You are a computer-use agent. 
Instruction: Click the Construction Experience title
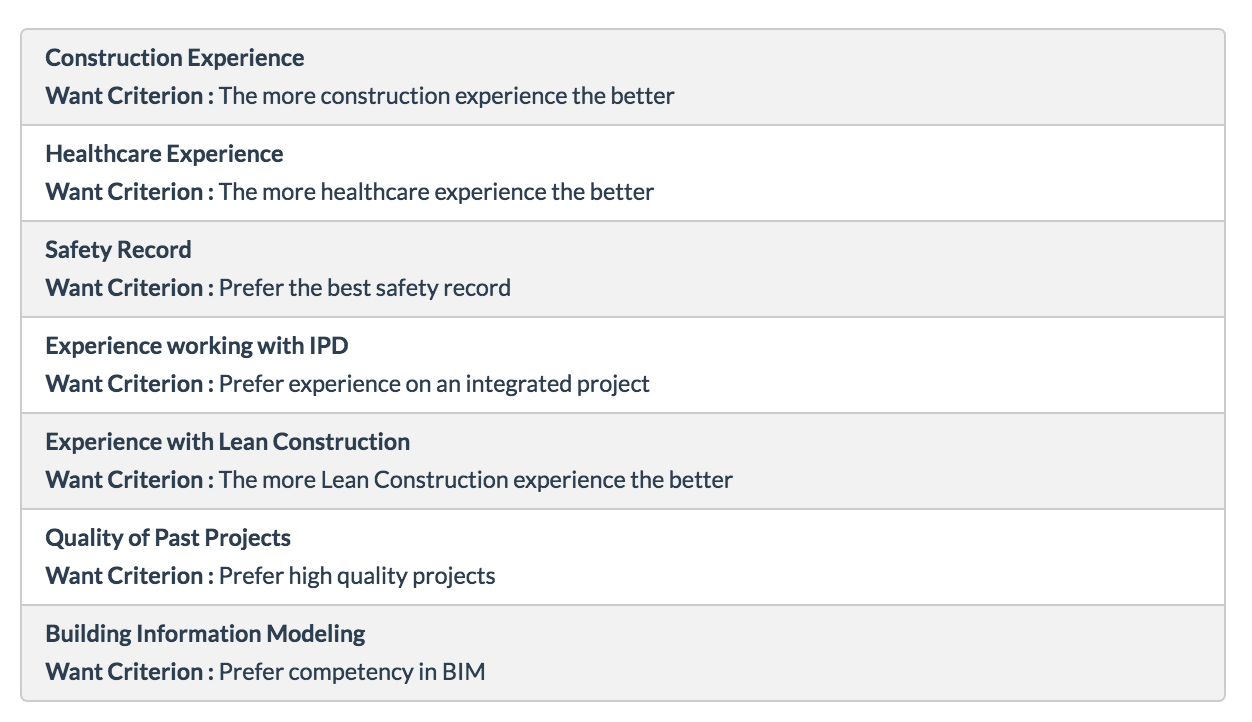[175, 58]
